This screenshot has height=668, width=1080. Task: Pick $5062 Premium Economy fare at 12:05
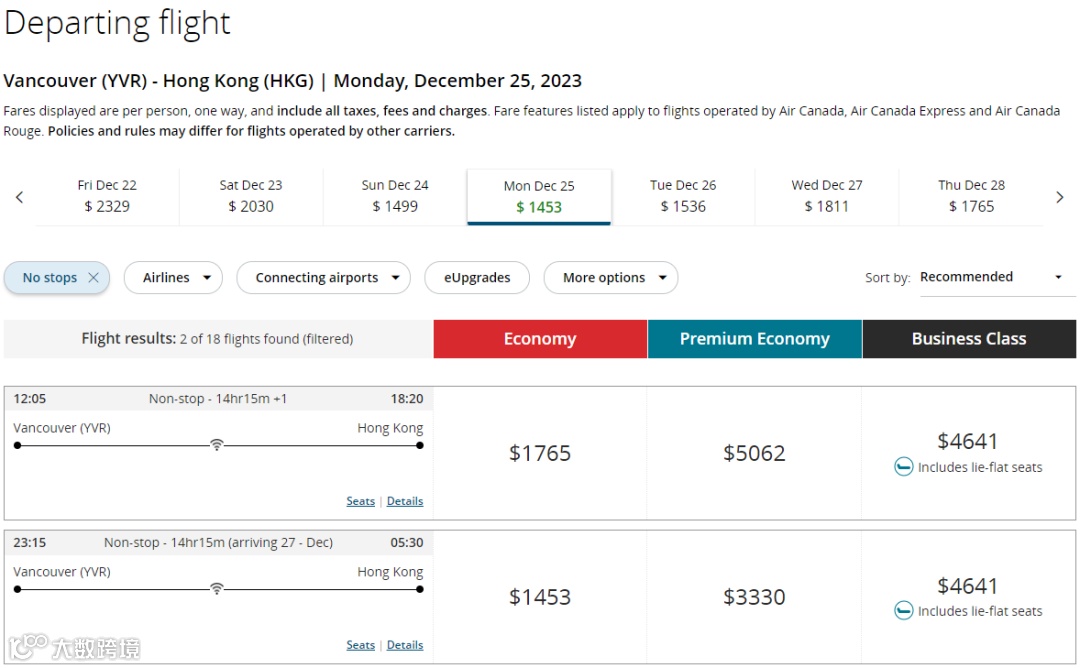[754, 453]
